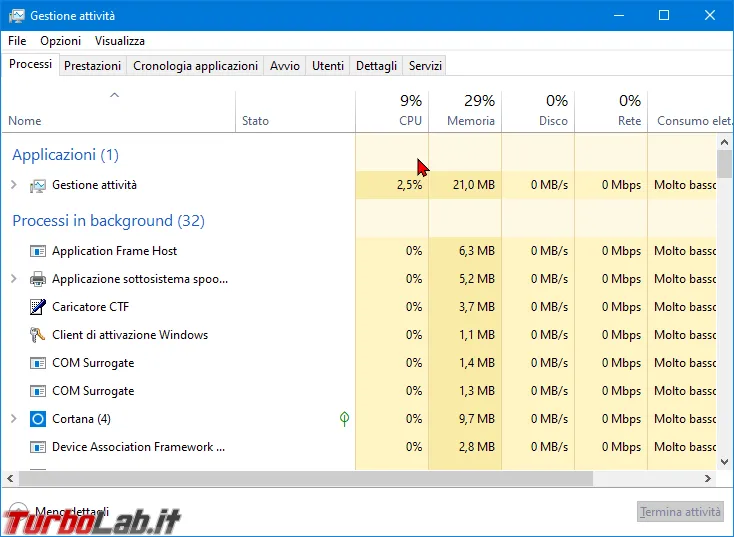734x537 pixels.
Task: Expand Applicazione sottosistema spooler group
Action: click(x=14, y=279)
